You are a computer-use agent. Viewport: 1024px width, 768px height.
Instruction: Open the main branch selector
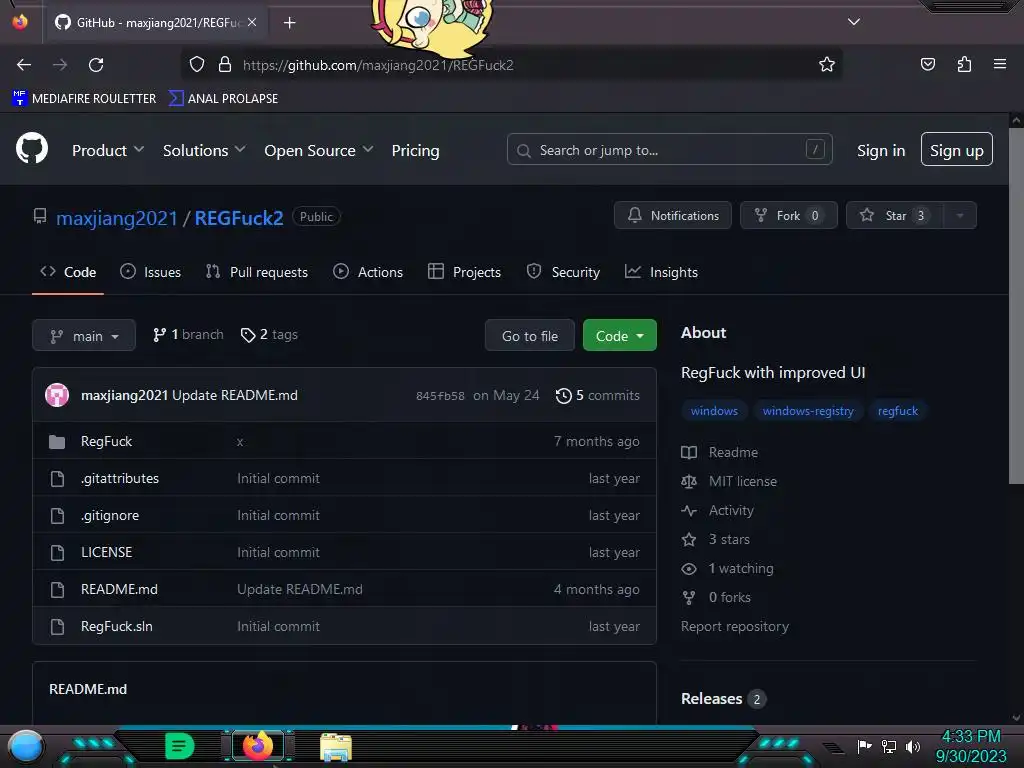(x=84, y=336)
